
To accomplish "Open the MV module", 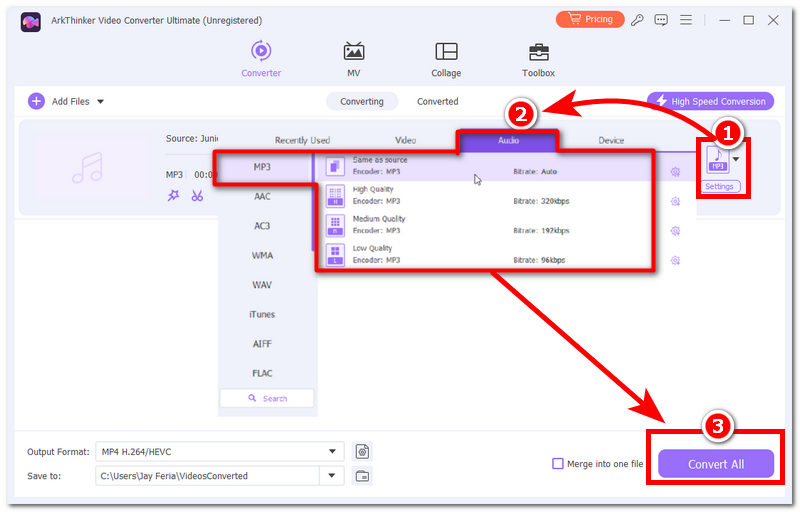I will click(x=354, y=59).
